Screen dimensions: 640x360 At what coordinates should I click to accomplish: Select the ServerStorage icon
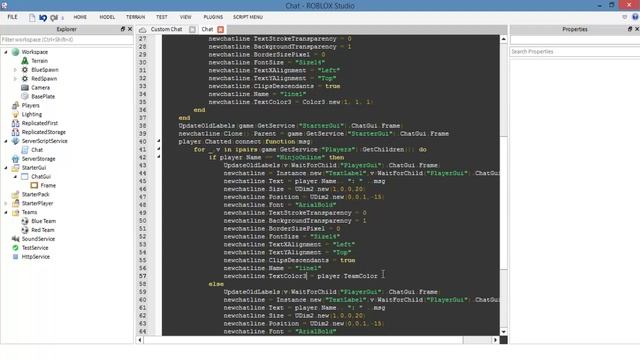(16, 159)
